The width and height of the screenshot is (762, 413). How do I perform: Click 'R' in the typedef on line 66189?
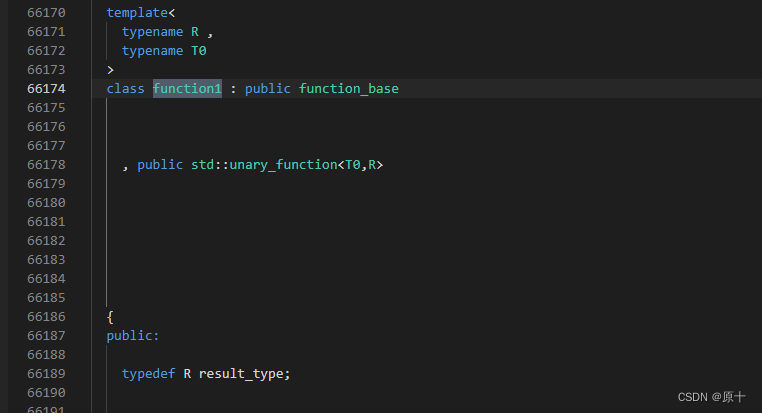click(x=187, y=374)
